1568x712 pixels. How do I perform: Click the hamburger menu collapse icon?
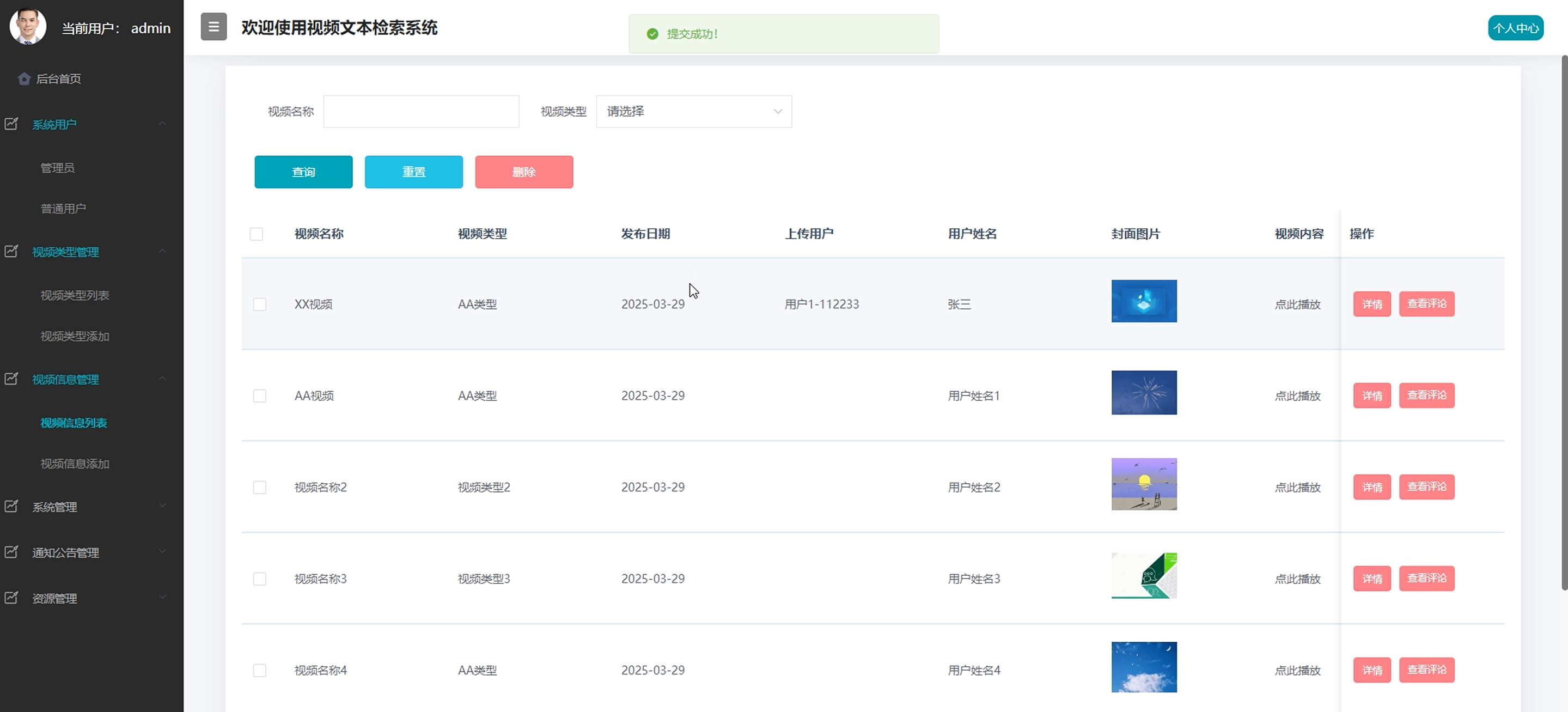coord(213,27)
